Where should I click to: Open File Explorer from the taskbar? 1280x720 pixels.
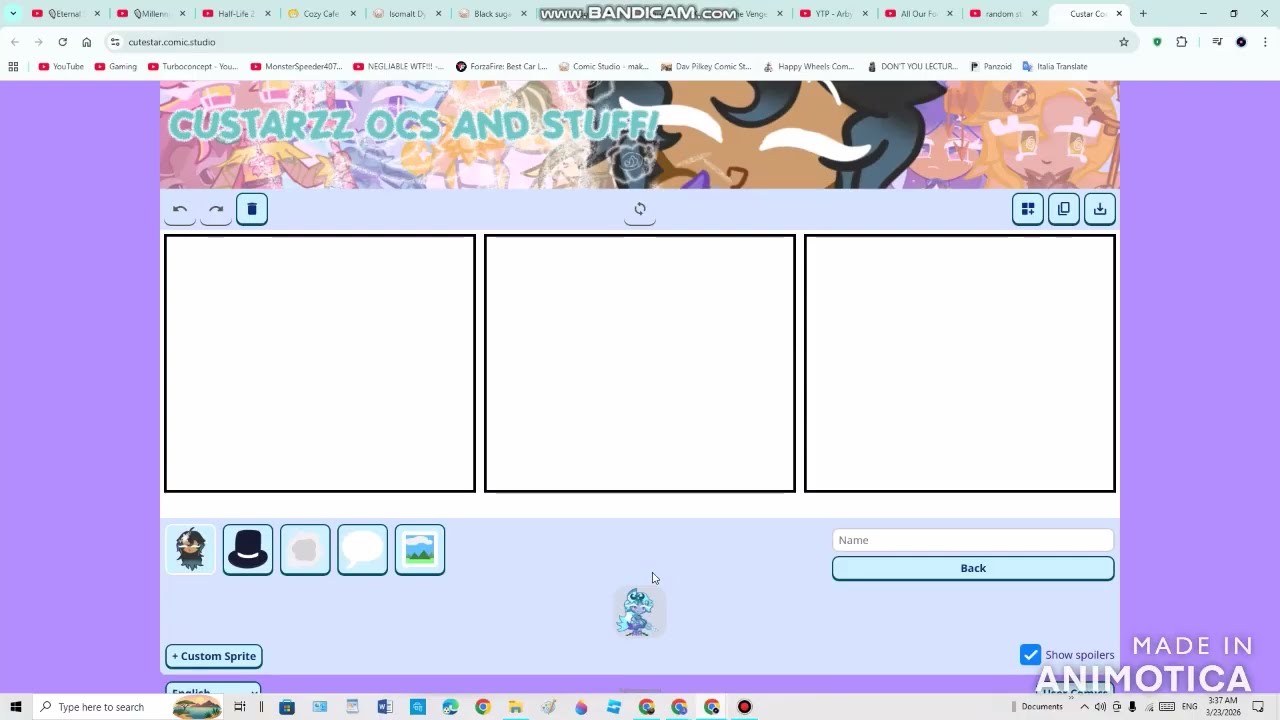[x=515, y=707]
